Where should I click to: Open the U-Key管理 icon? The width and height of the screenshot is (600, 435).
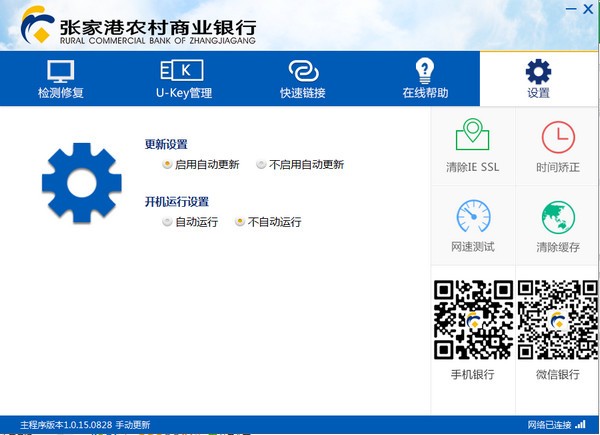182,70
